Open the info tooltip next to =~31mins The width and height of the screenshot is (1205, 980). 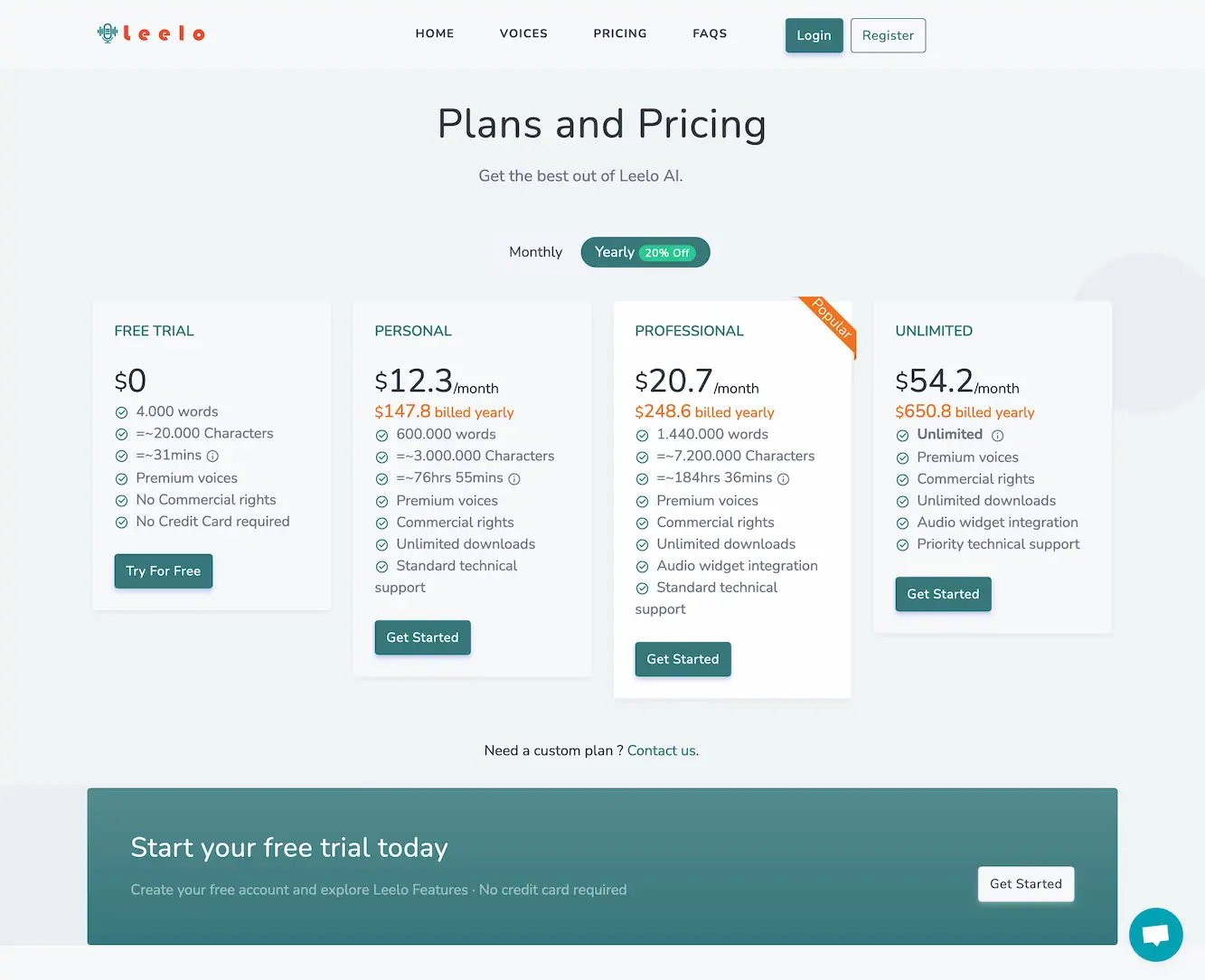pyautogui.click(x=213, y=456)
